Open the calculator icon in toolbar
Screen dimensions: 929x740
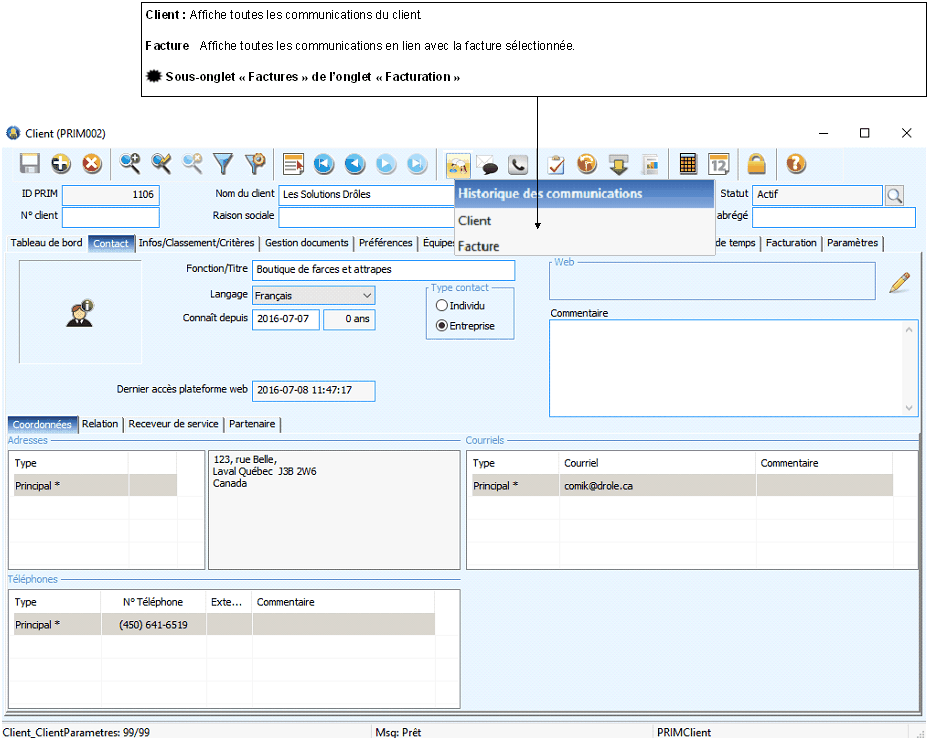pyautogui.click(x=688, y=164)
